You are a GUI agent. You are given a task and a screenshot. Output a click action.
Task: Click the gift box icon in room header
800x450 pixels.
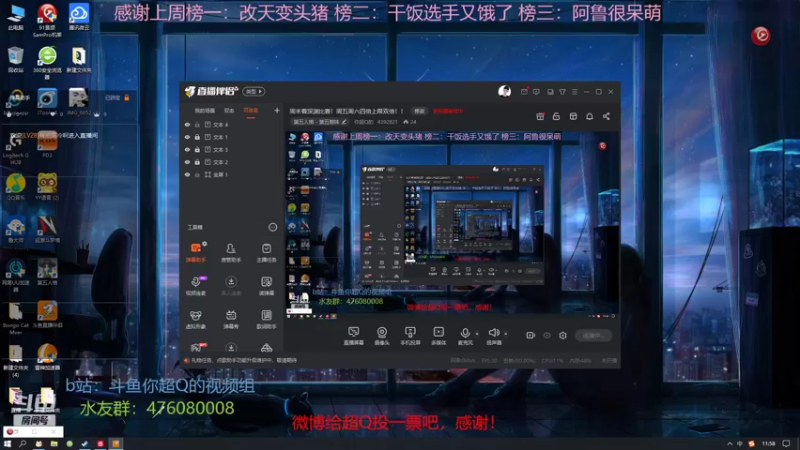[x=540, y=116]
